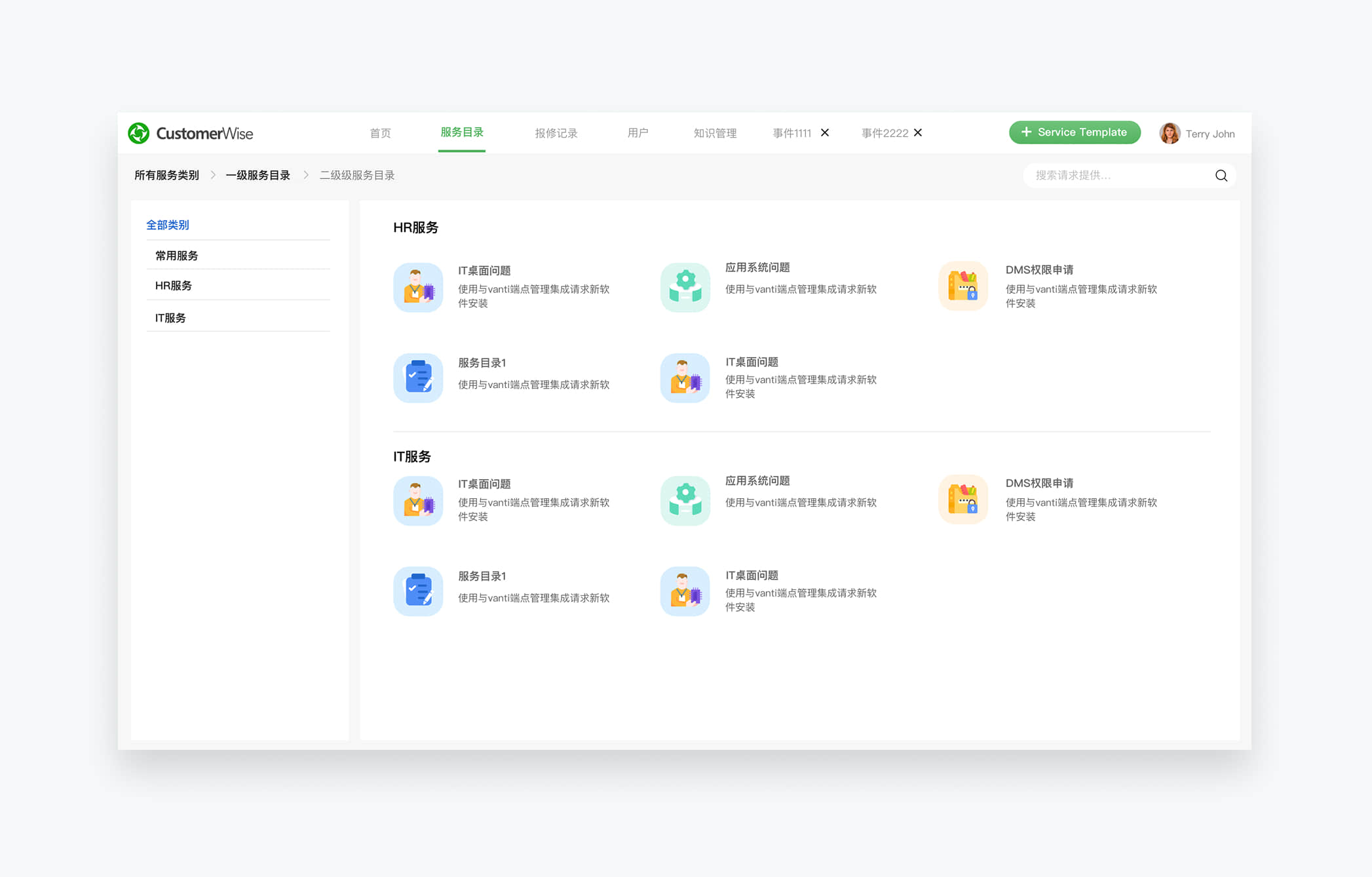Click Terry John's avatar picture

point(1169,133)
